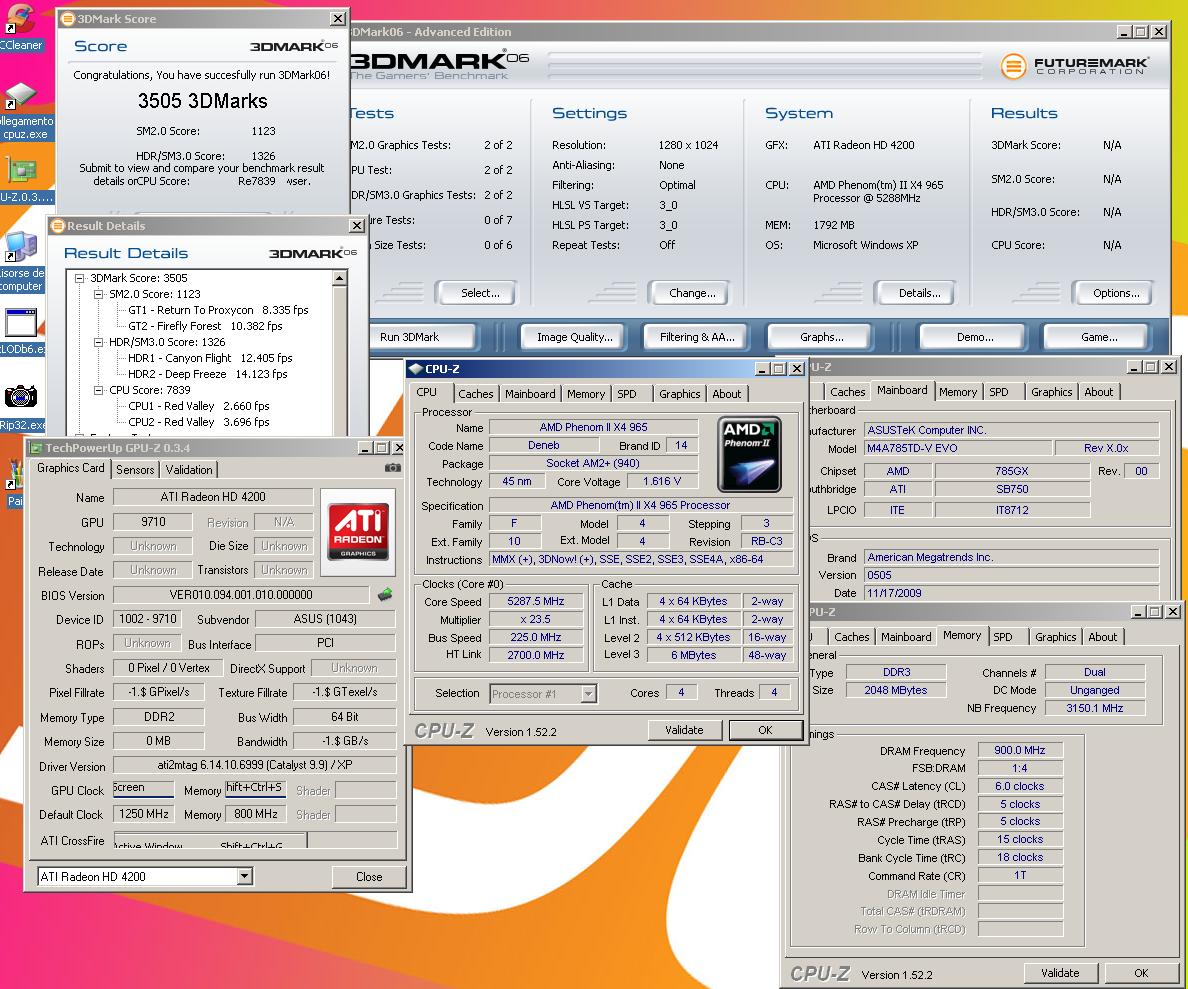Collapse the SM2.0 Score tree node
This screenshot has height=989, width=1188.
98,294
